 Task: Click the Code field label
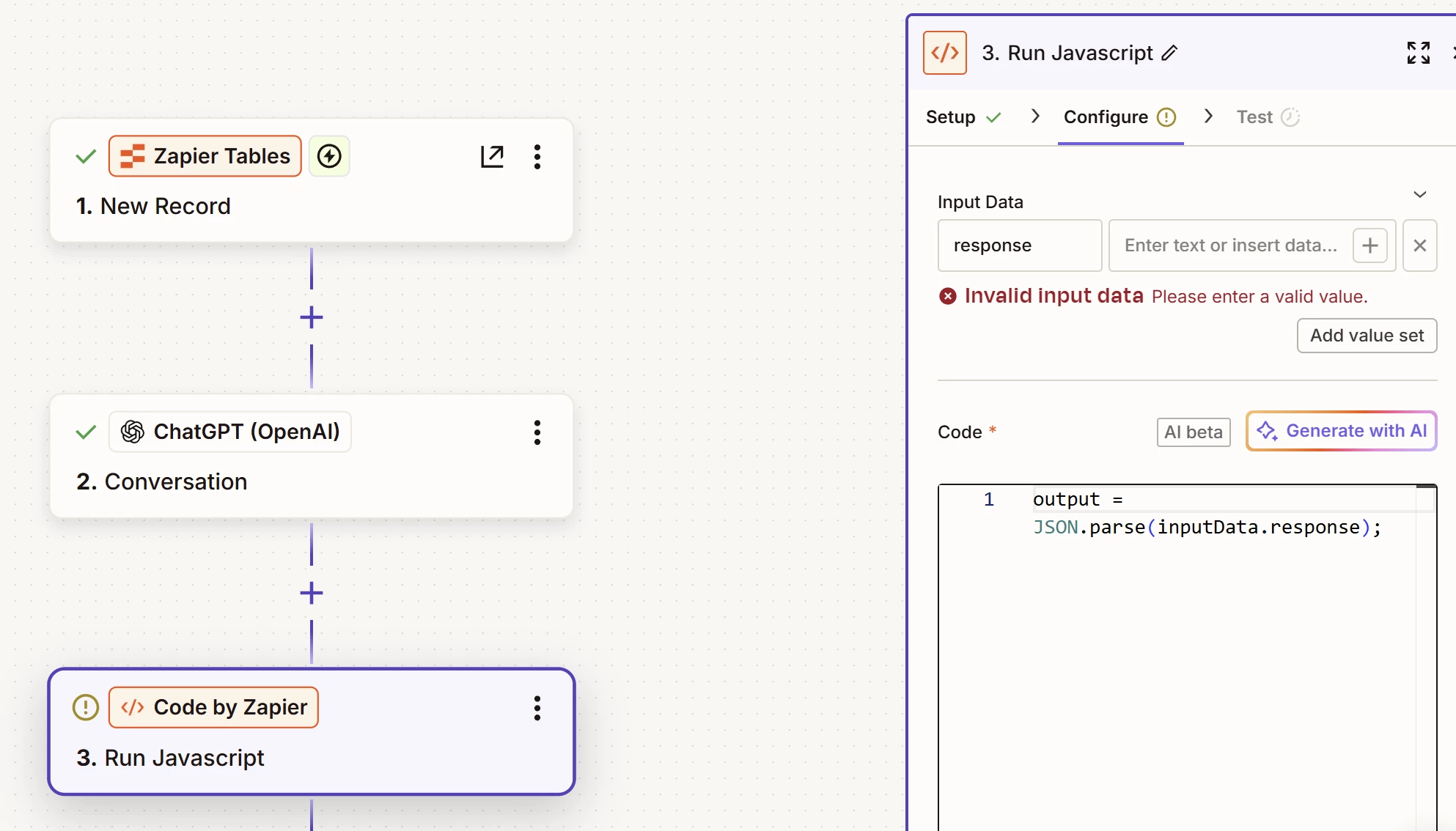[x=960, y=432]
